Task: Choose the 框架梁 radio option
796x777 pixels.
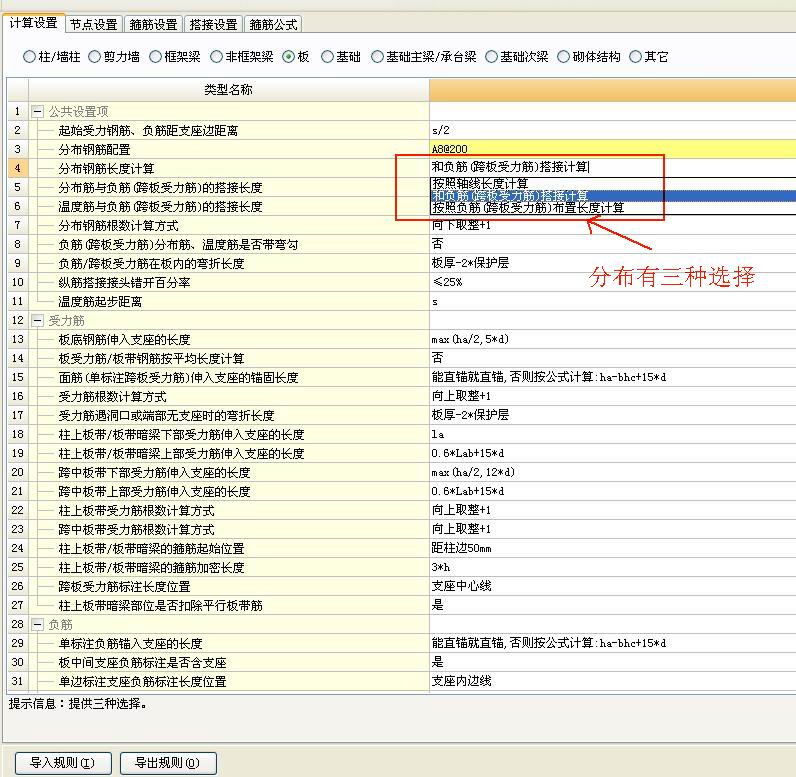Action: (175, 57)
